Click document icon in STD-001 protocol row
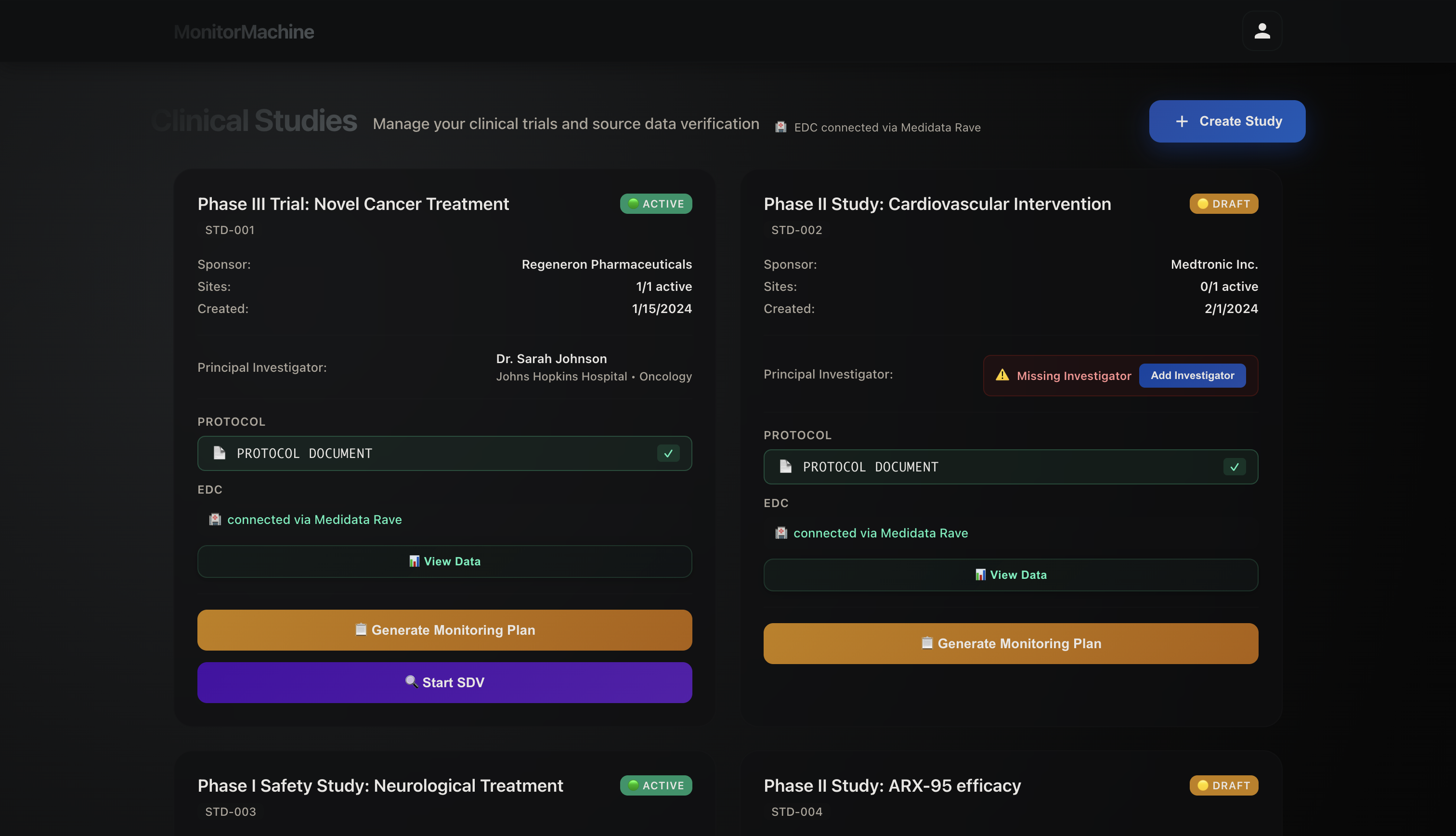 point(219,453)
